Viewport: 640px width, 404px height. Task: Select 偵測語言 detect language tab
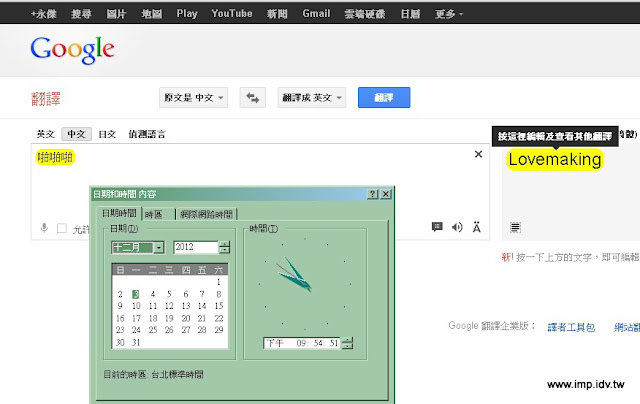pos(147,134)
